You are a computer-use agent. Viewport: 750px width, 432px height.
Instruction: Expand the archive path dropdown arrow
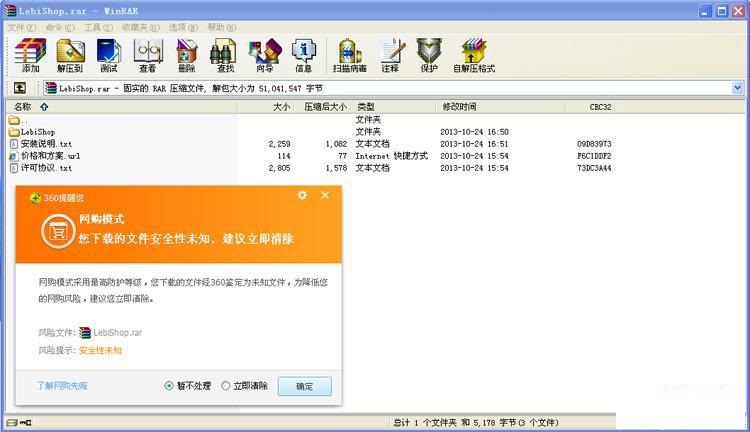pos(737,88)
